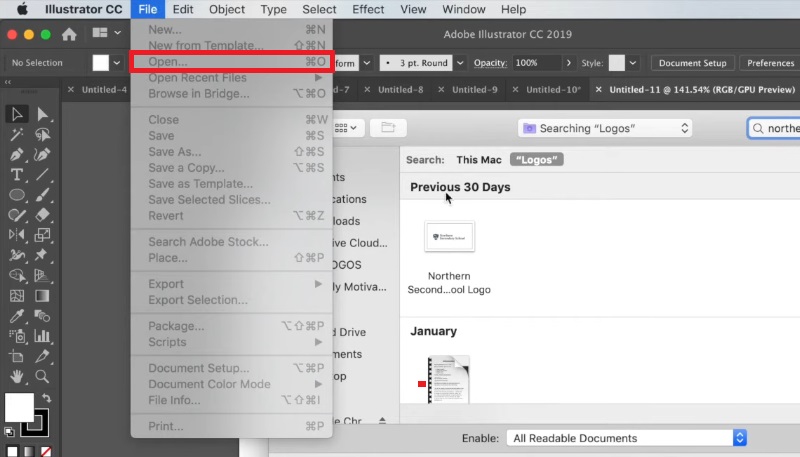Image resolution: width=800 pixels, height=457 pixels.
Task: Collapse the tools panel double-arrow
Action: coord(8,82)
